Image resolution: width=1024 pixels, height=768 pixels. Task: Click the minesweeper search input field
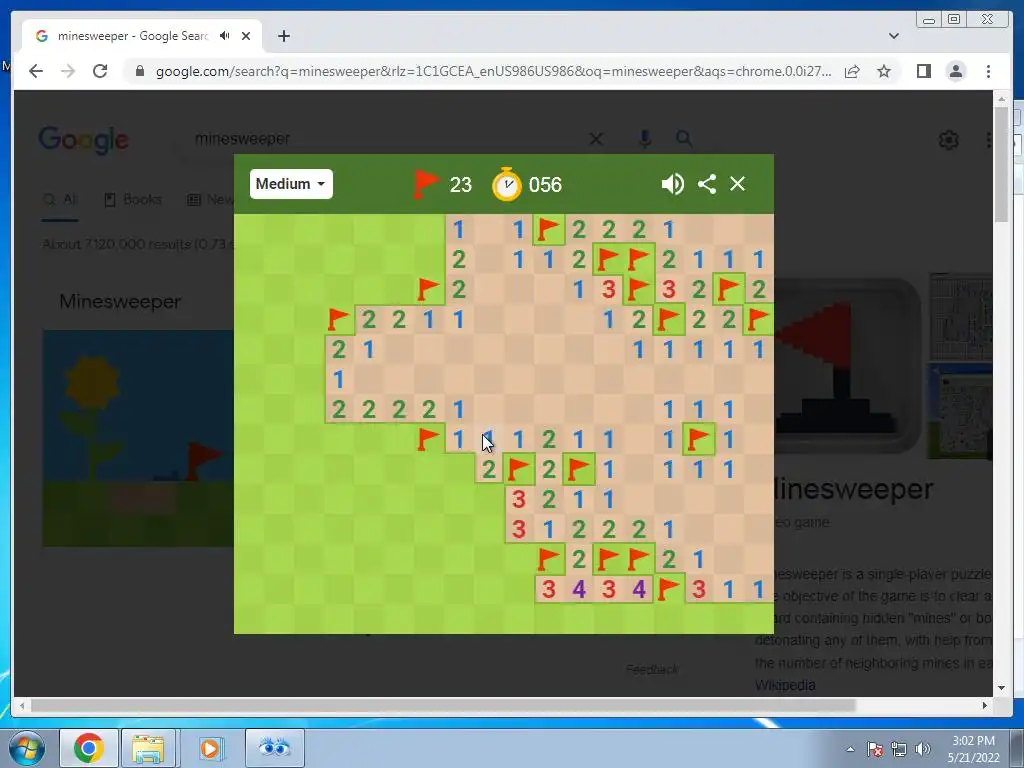click(x=385, y=138)
